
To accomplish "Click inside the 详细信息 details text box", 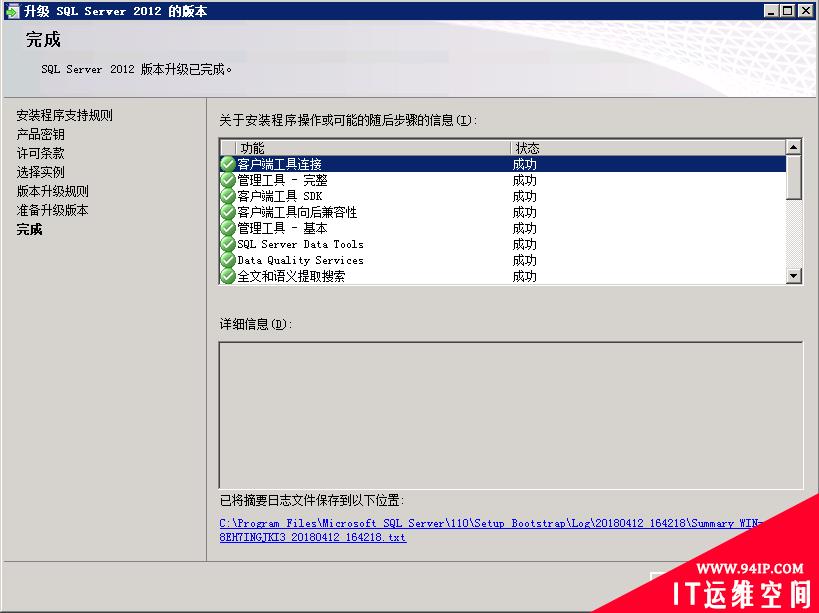I will click(511, 416).
